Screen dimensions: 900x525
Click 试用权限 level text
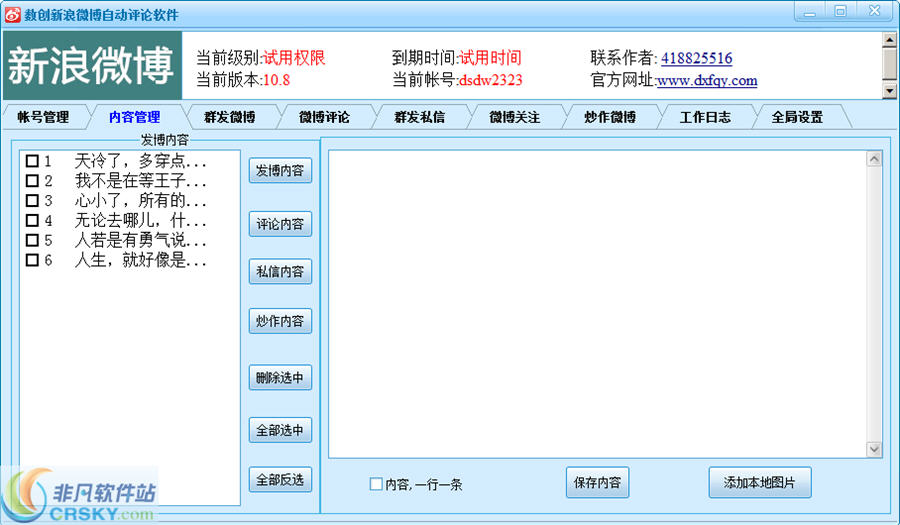point(294,57)
